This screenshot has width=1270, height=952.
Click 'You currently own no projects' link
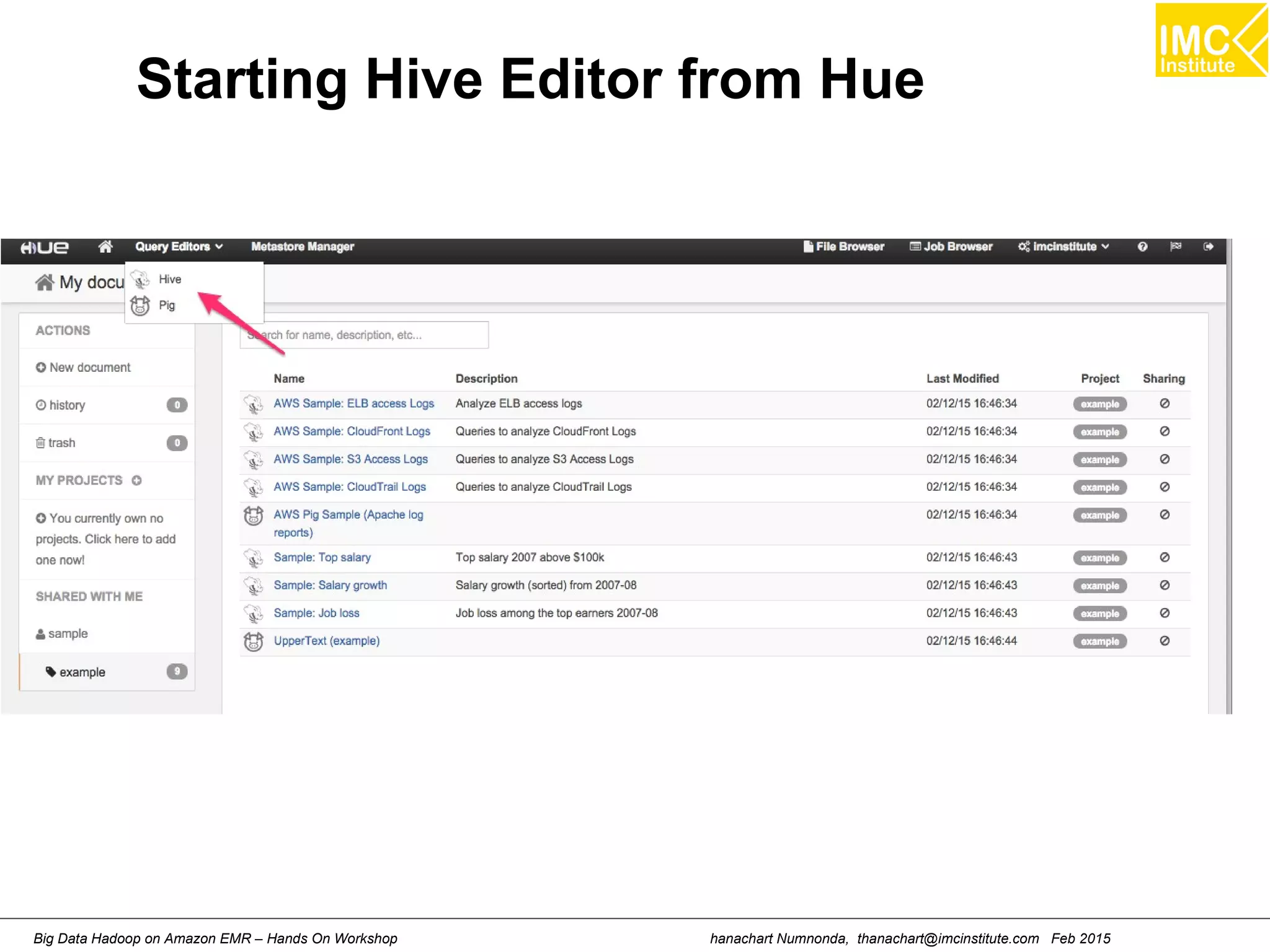pos(105,539)
